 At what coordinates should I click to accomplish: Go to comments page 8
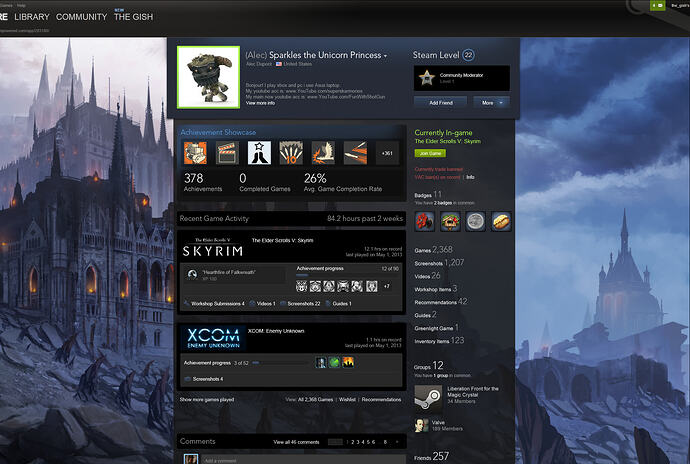385,442
